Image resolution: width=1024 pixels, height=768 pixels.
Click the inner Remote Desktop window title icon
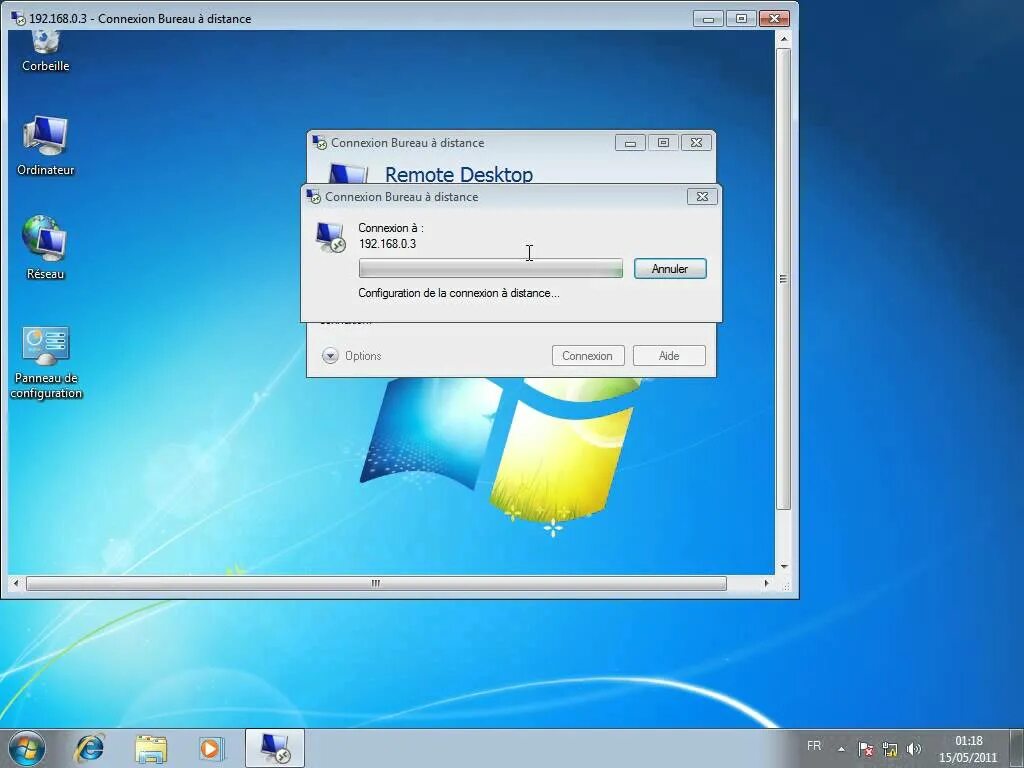[x=319, y=142]
